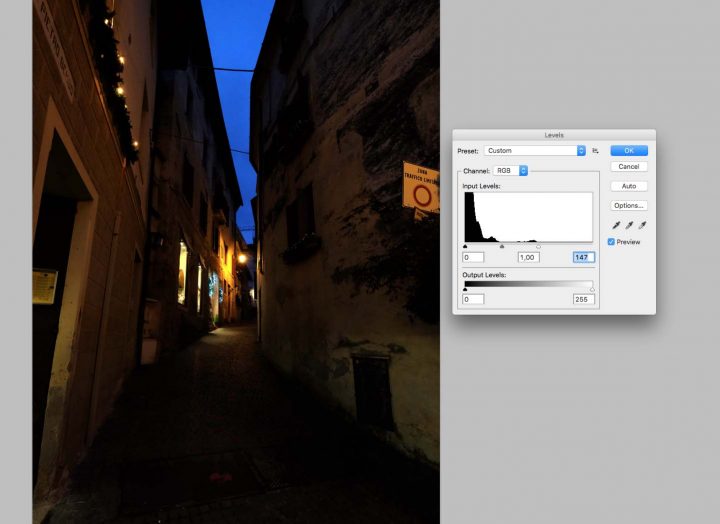Focus the input highlight field showing 147
This screenshot has width=720, height=524.
point(584,257)
